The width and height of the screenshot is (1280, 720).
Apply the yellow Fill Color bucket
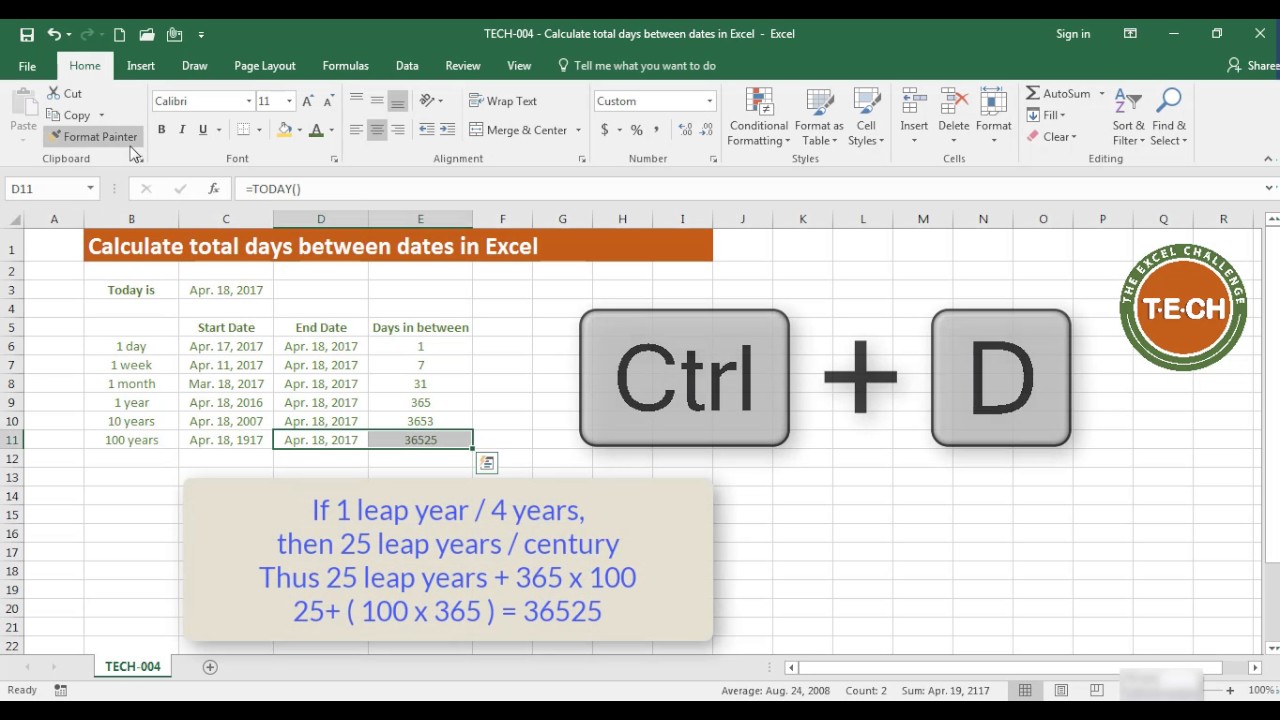coord(285,130)
